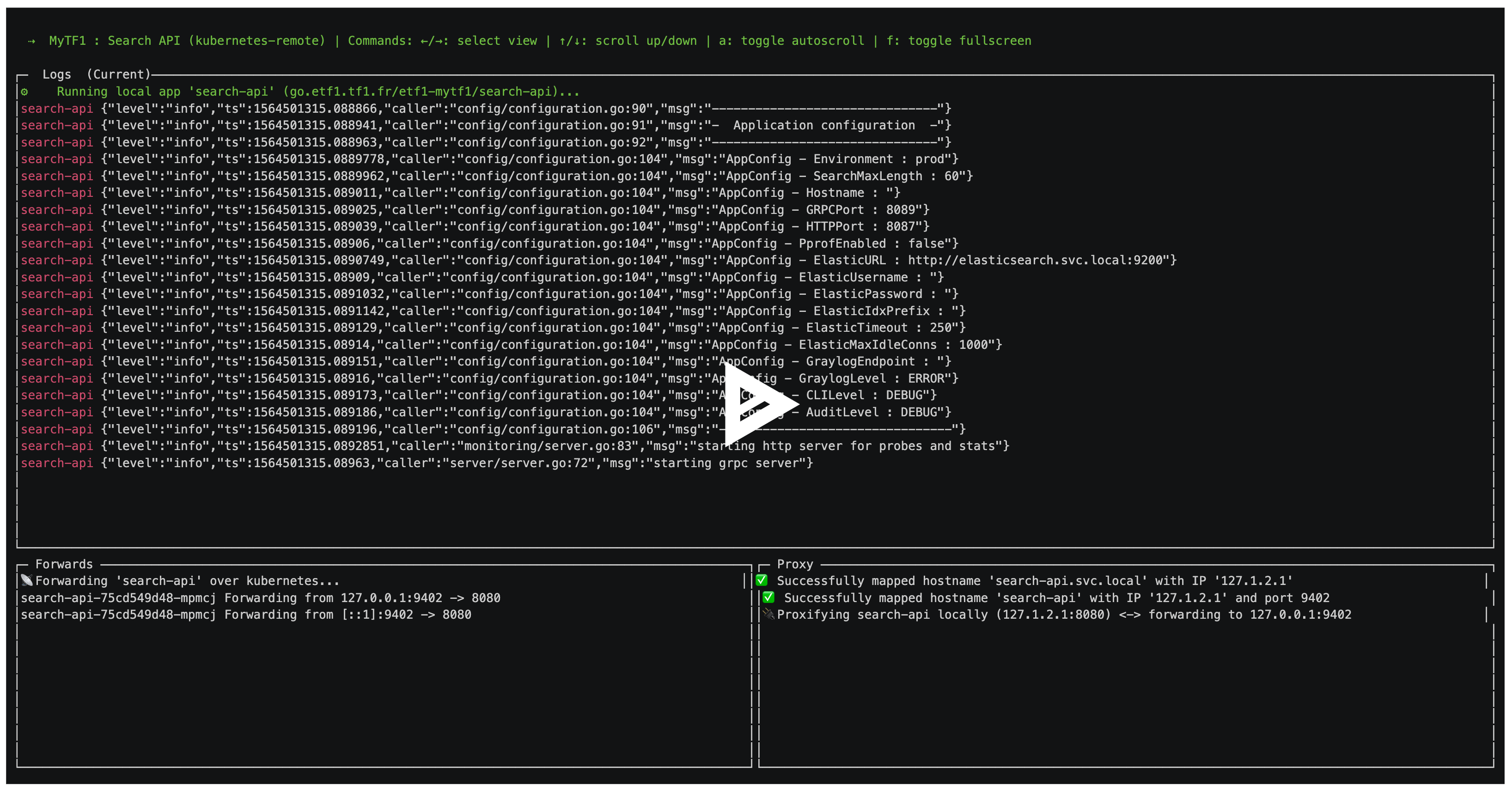Click first 'search-api' red log prefix
This screenshot has height=792, width=1512.
pyautogui.click(x=57, y=109)
